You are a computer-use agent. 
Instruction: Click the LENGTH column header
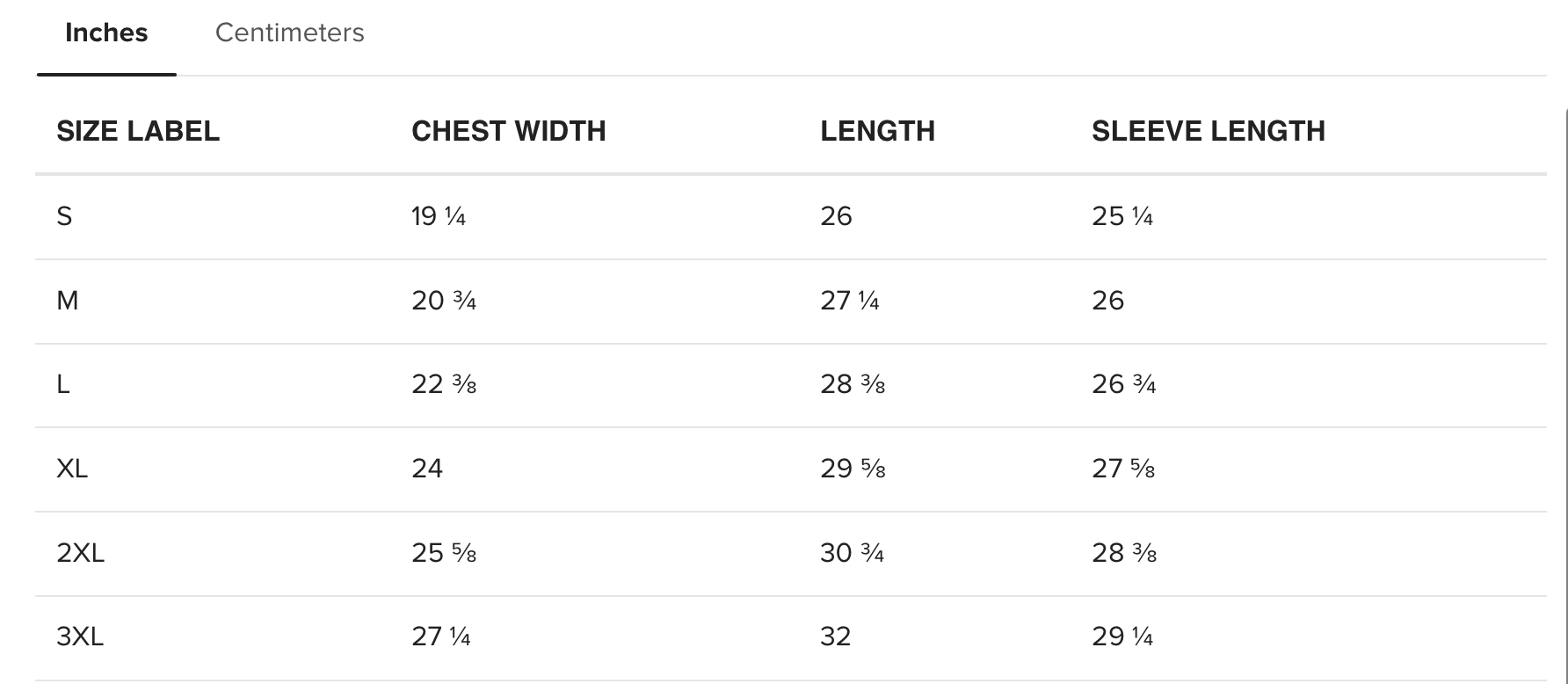coord(877,131)
